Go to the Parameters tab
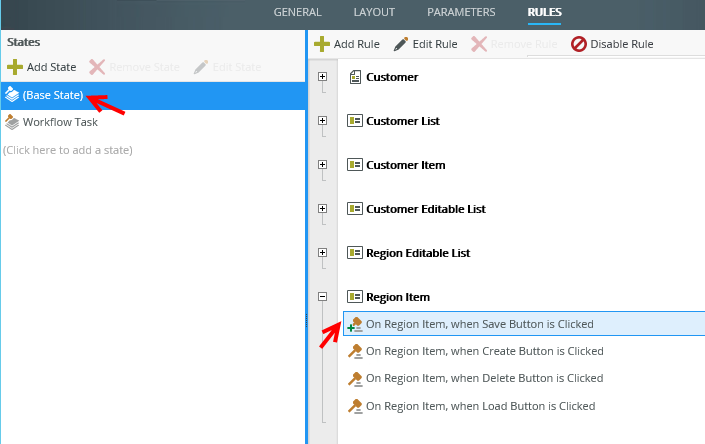This screenshot has width=705, height=444. tap(461, 12)
